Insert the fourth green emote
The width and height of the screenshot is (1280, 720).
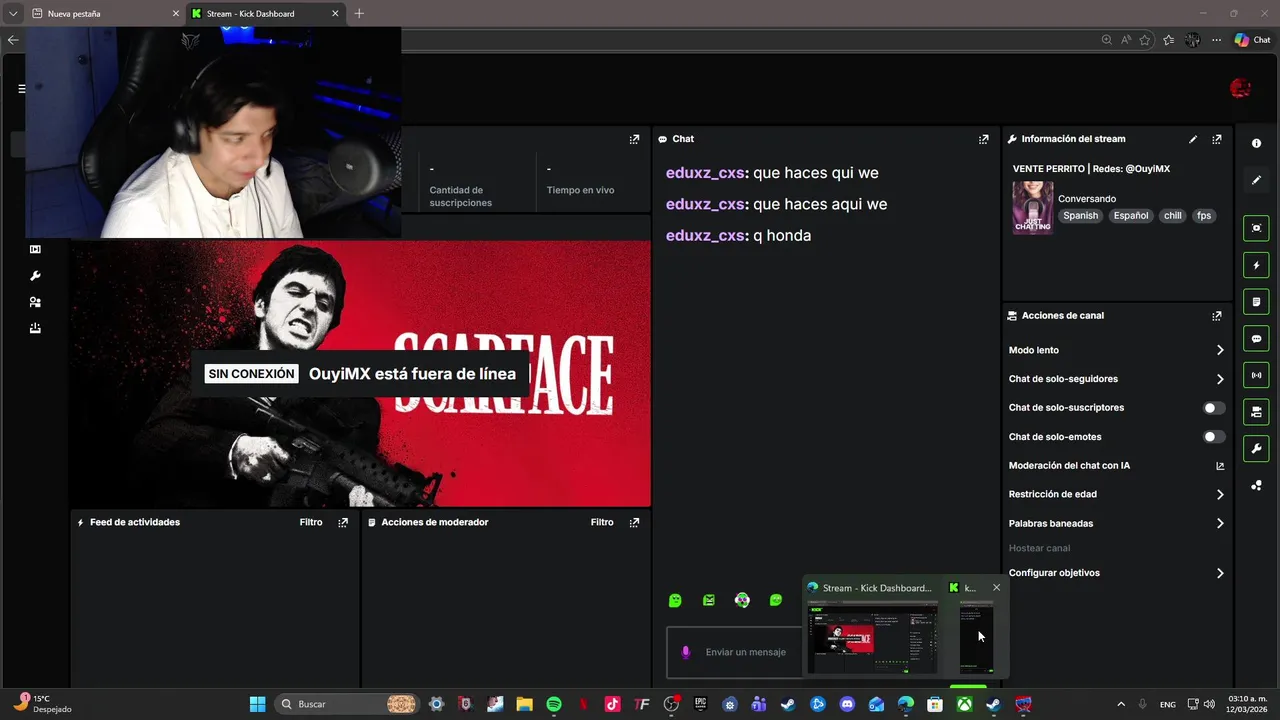[x=776, y=600]
